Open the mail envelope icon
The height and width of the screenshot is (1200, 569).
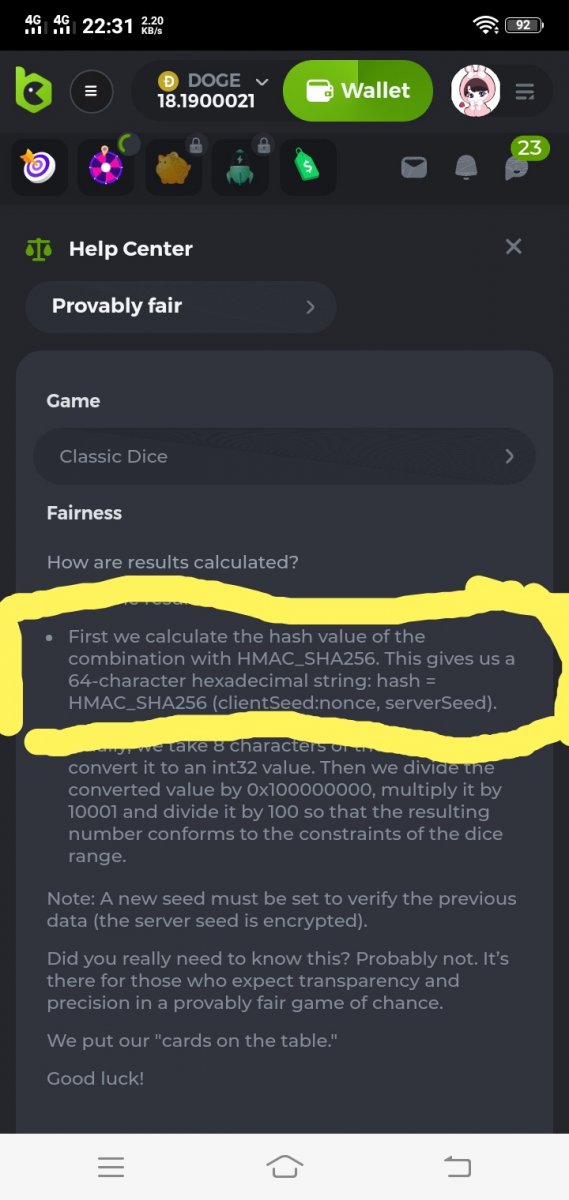point(414,167)
